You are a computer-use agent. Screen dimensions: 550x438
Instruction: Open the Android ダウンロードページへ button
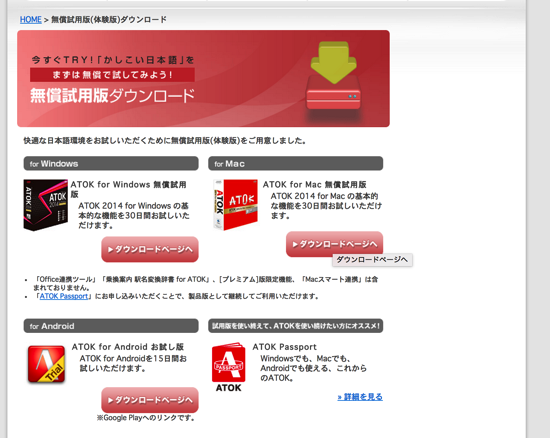(x=150, y=400)
